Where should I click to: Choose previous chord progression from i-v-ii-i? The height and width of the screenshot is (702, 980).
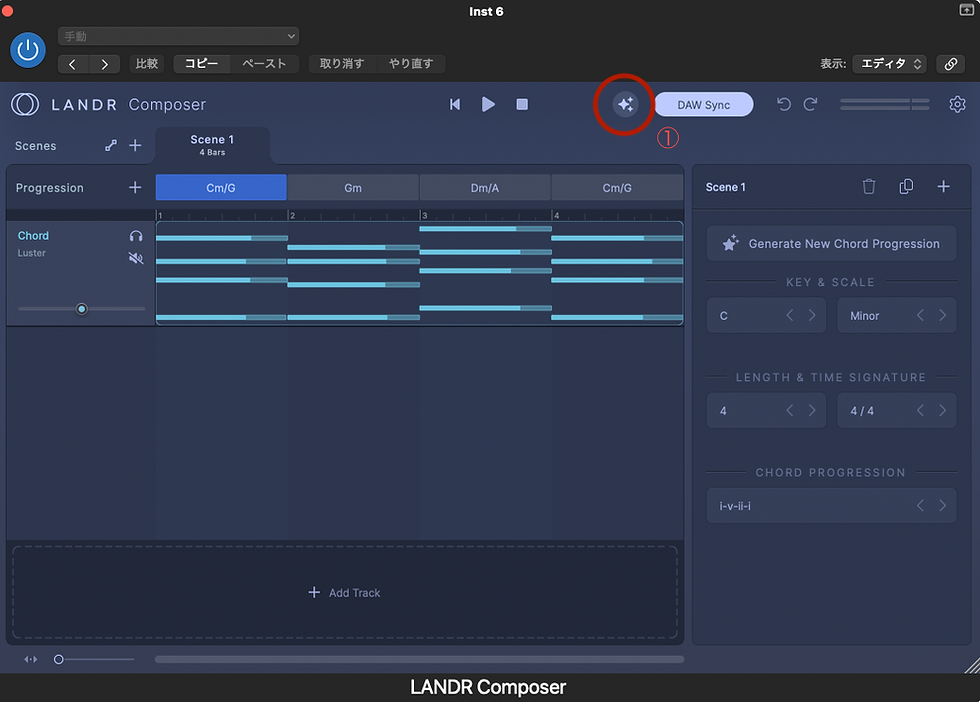click(x=920, y=506)
